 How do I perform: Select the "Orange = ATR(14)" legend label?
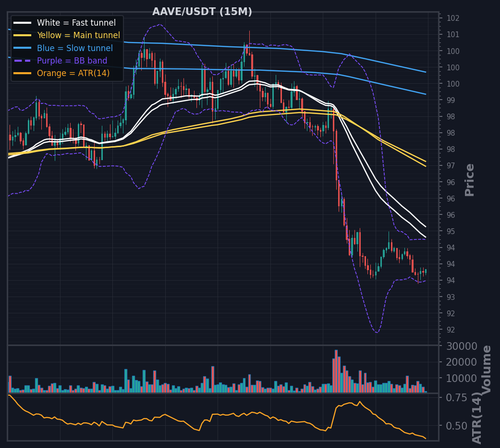click(73, 73)
